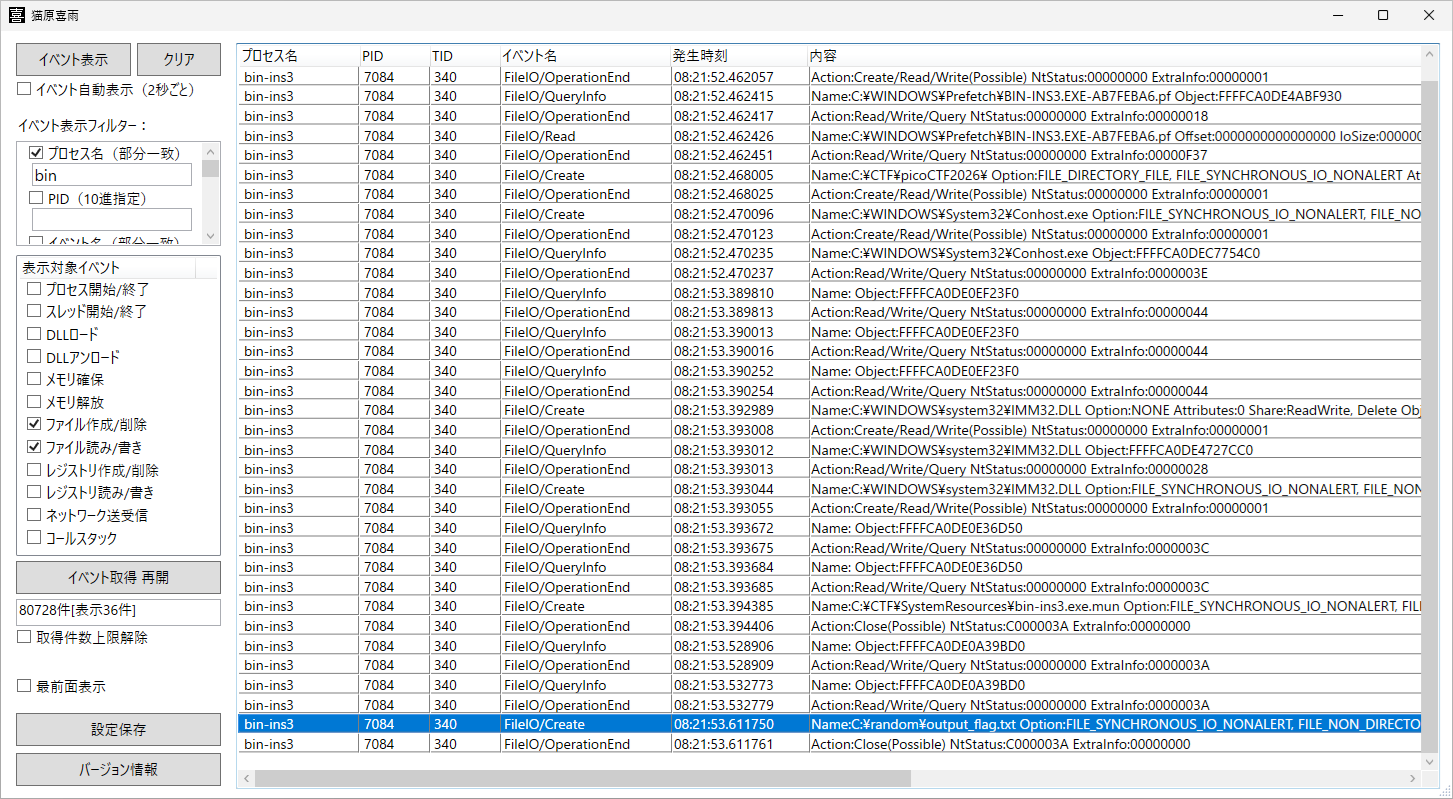The height and width of the screenshot is (799, 1453).
Task: Click the イベント名 column header
Action: tap(584, 56)
